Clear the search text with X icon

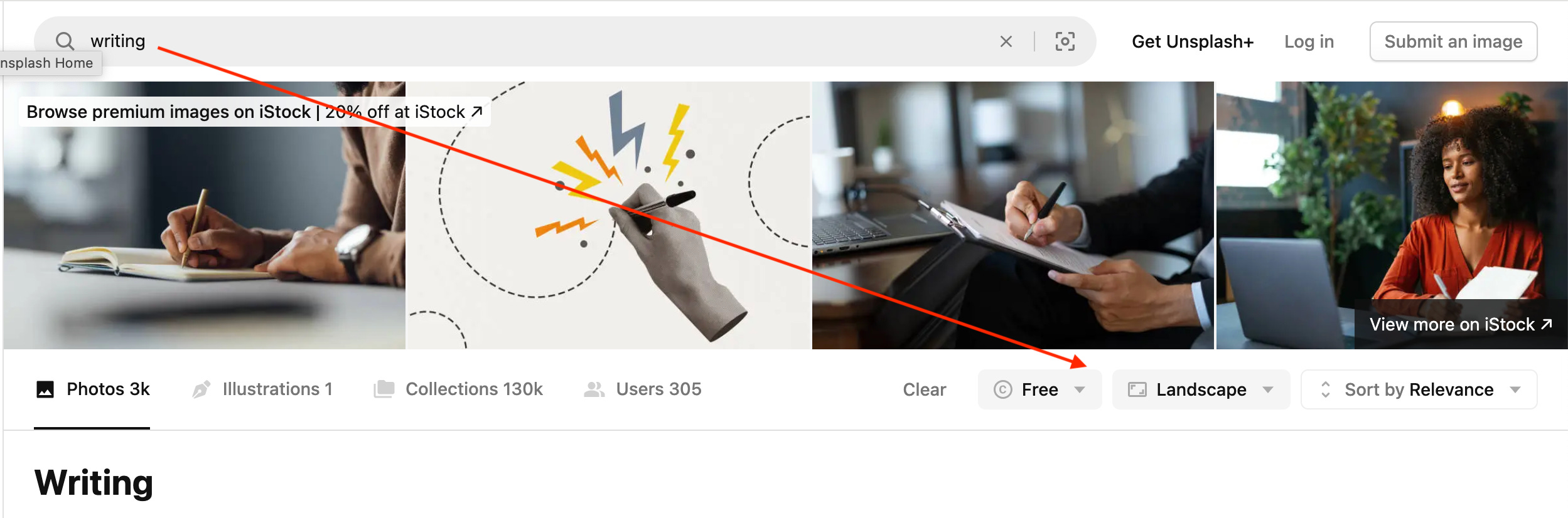1006,41
